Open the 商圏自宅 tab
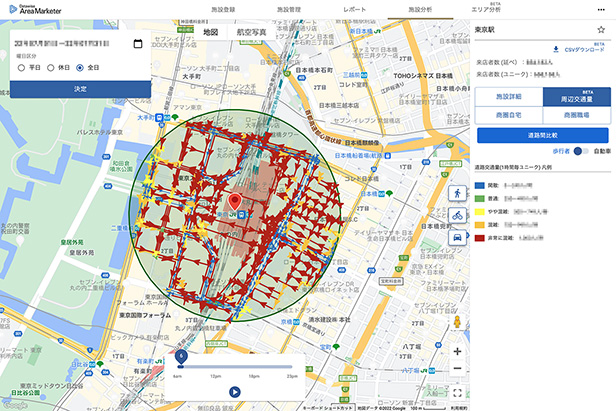 [x=509, y=115]
